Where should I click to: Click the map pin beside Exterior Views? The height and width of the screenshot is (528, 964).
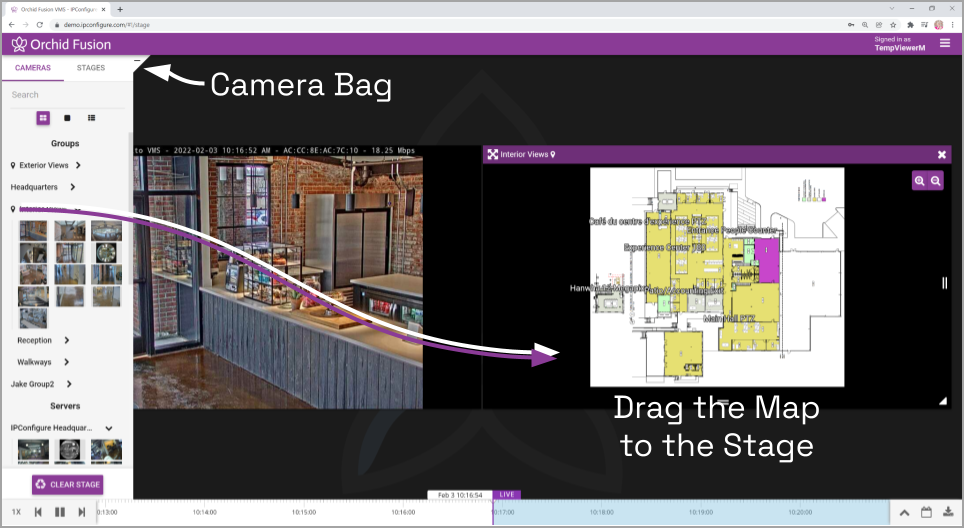coord(13,165)
